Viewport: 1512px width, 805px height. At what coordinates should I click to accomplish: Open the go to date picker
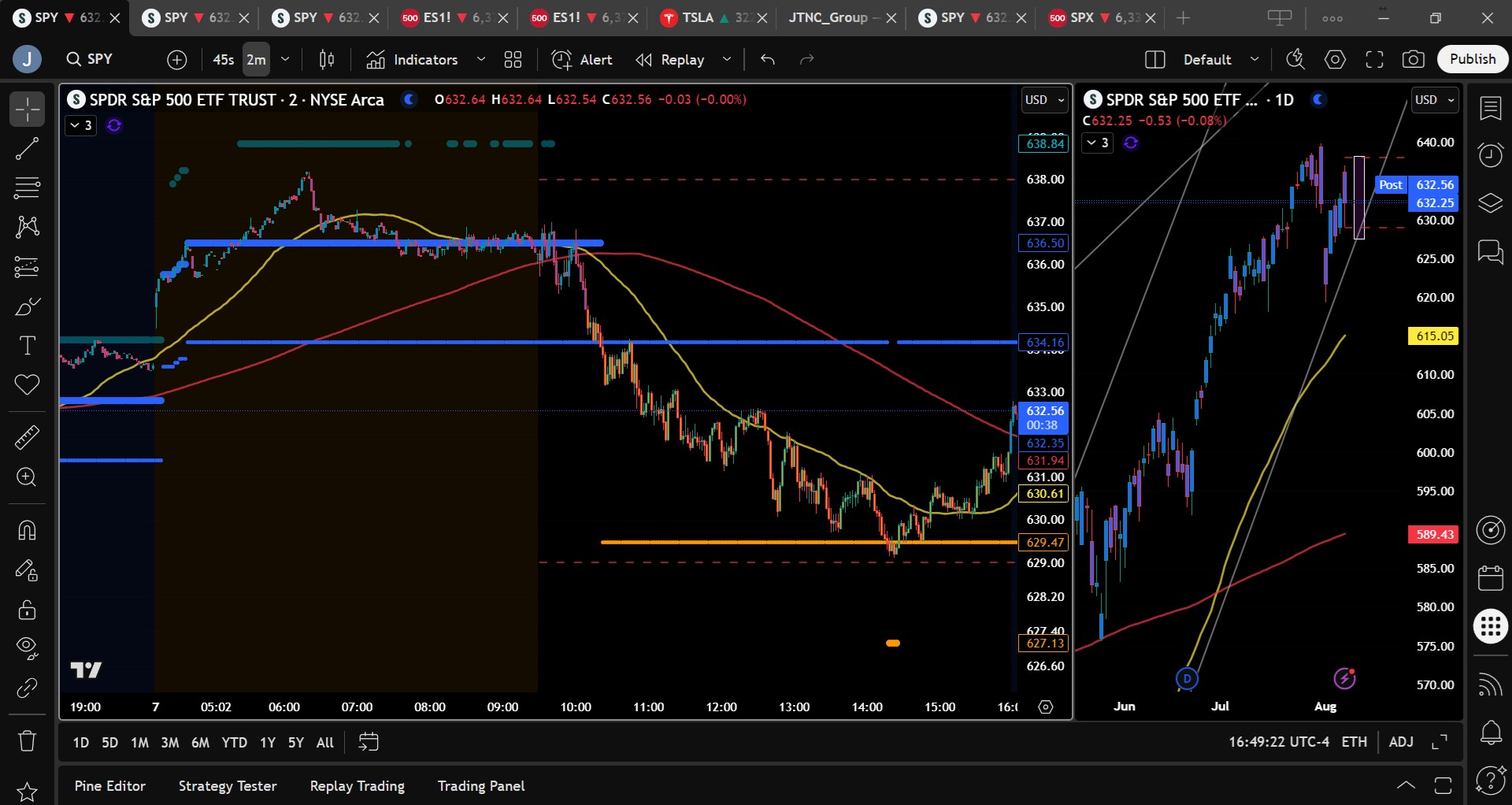click(369, 742)
